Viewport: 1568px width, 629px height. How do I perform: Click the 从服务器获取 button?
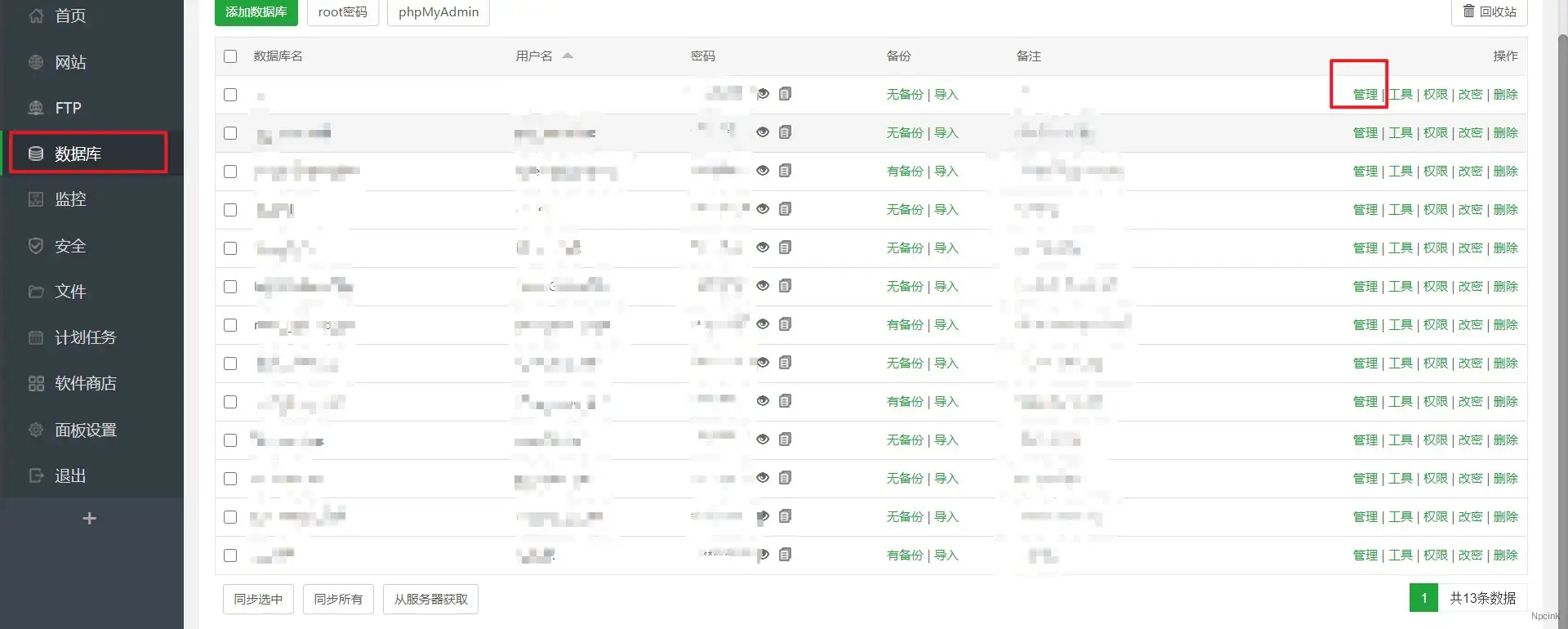431,599
